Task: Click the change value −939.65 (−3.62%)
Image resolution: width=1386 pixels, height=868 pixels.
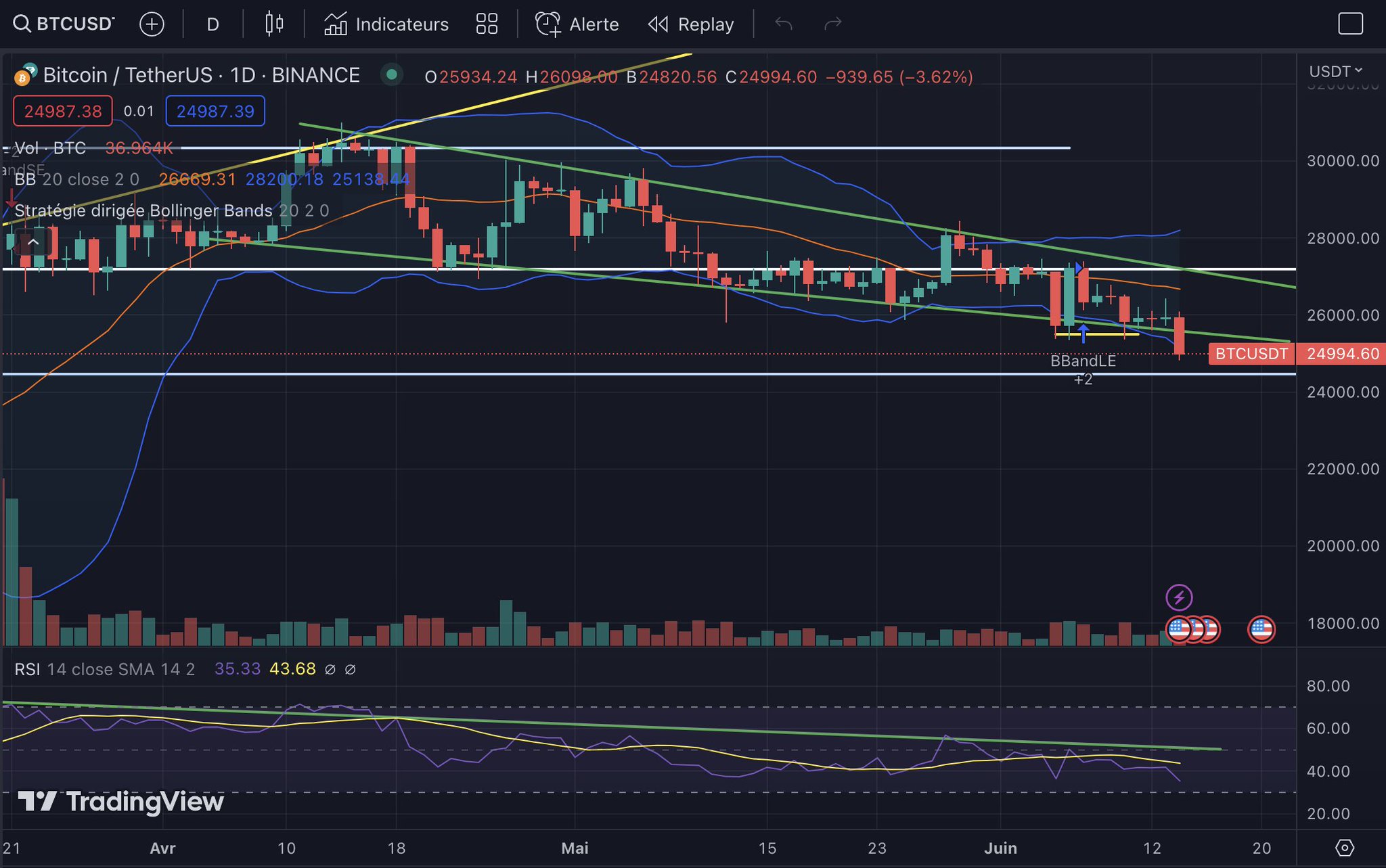Action: pos(899,77)
